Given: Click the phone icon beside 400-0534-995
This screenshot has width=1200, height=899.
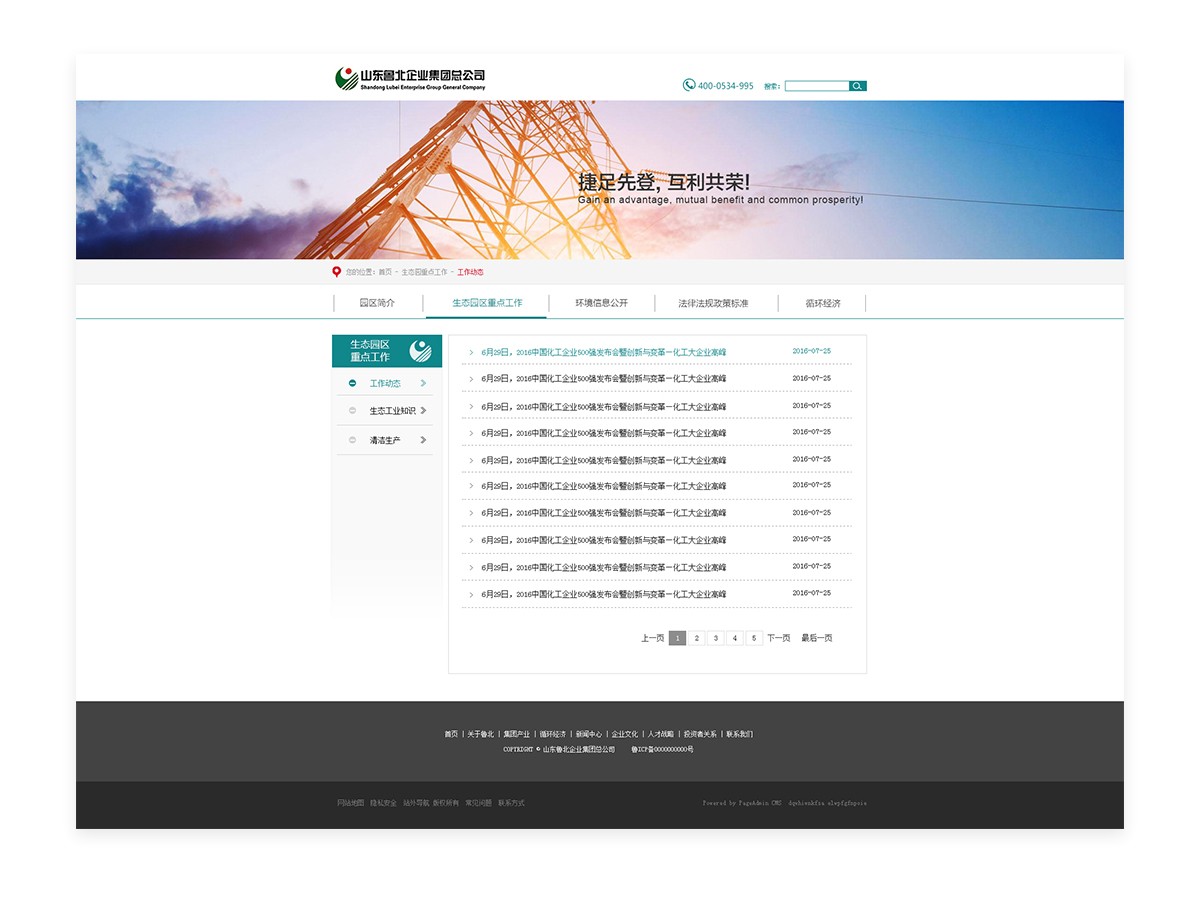Looking at the screenshot, I should coord(689,85).
